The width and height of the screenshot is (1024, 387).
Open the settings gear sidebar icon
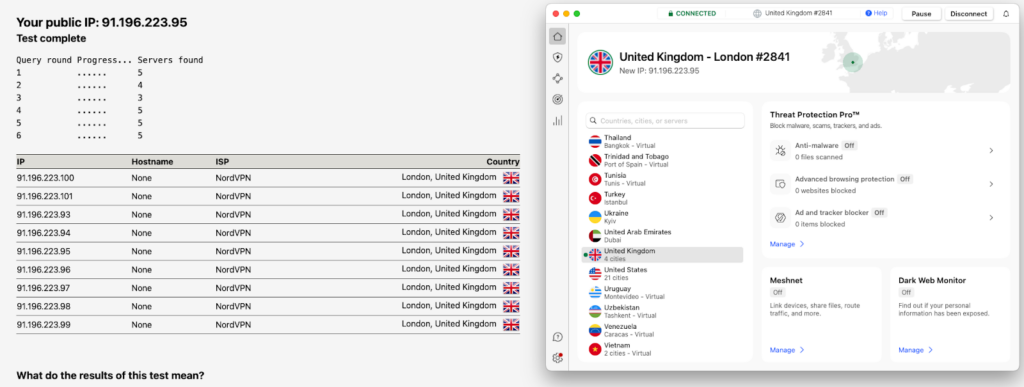pos(557,358)
